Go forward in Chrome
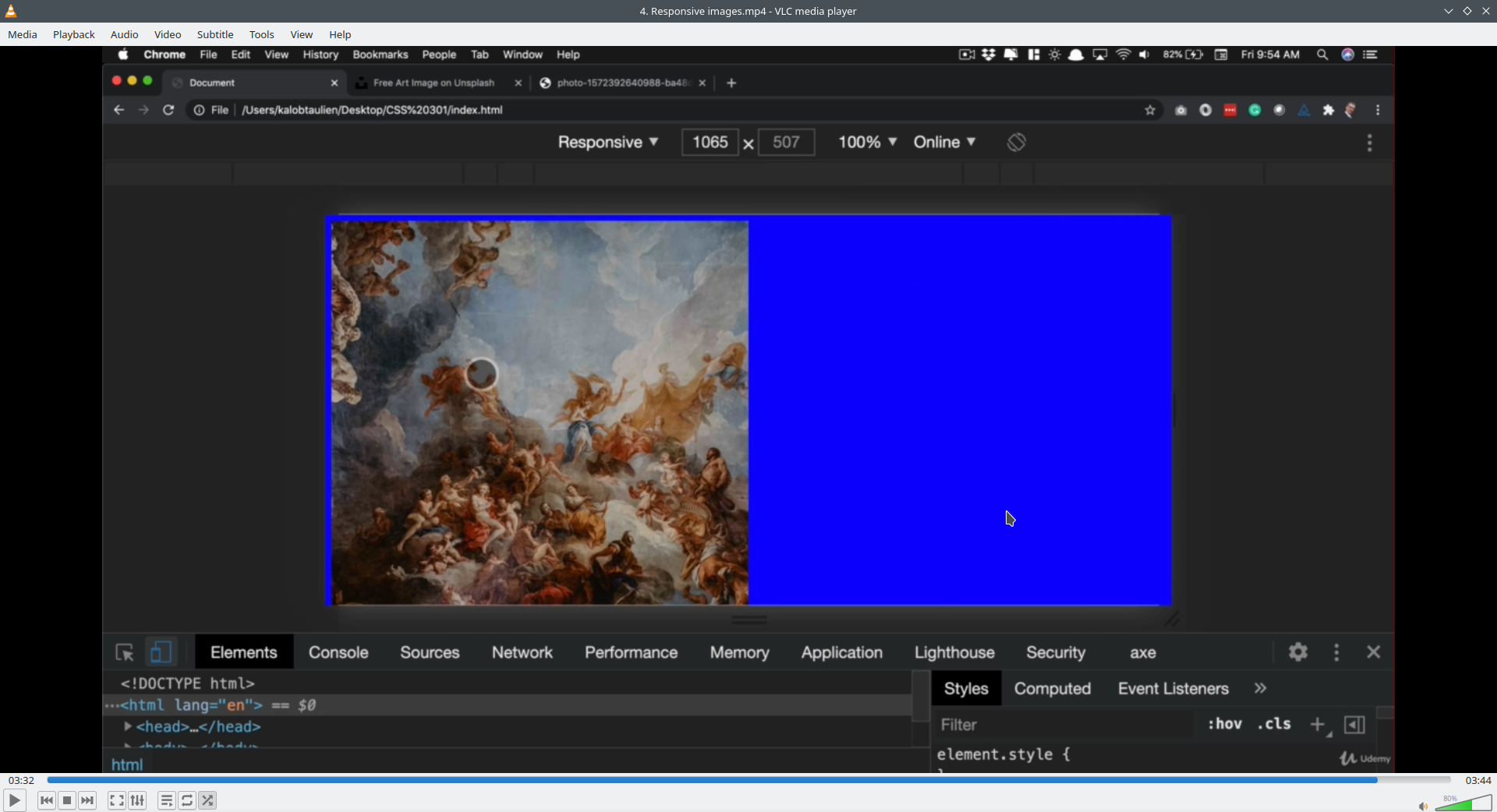This screenshot has height=812, width=1497. point(143,110)
